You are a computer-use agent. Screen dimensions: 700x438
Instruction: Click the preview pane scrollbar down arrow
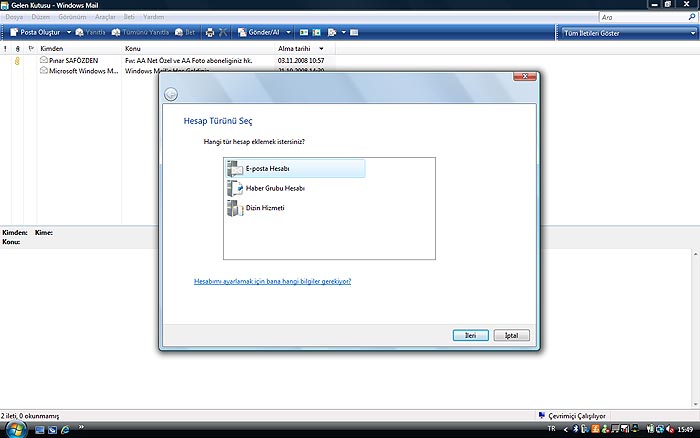click(x=696, y=404)
